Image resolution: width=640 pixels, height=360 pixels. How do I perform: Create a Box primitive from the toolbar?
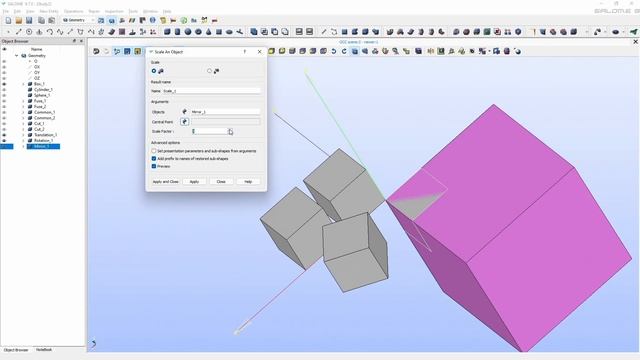[x=167, y=31]
